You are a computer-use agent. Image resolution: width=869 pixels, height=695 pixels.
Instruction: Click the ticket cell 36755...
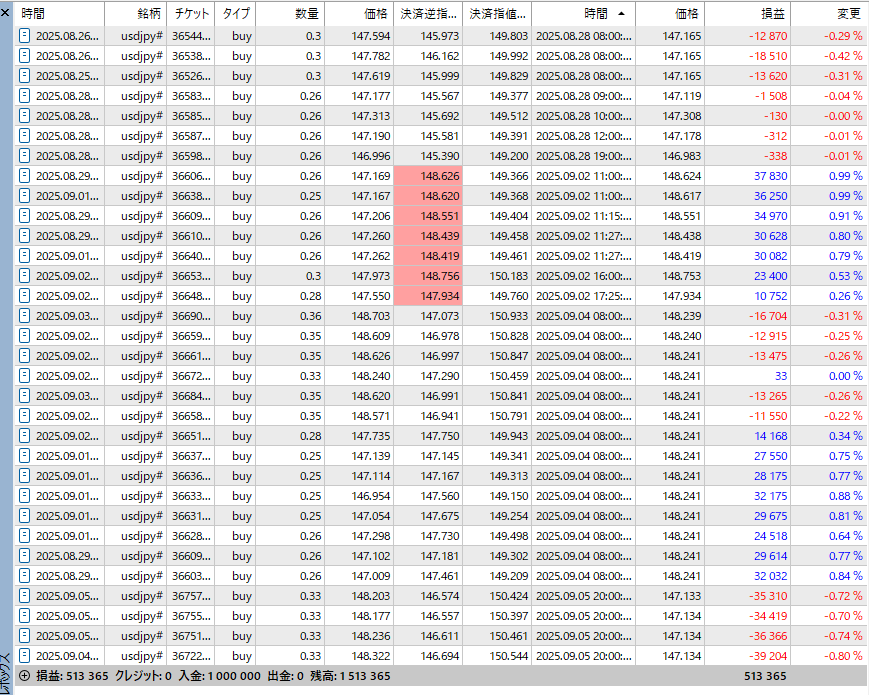pyautogui.click(x=191, y=616)
